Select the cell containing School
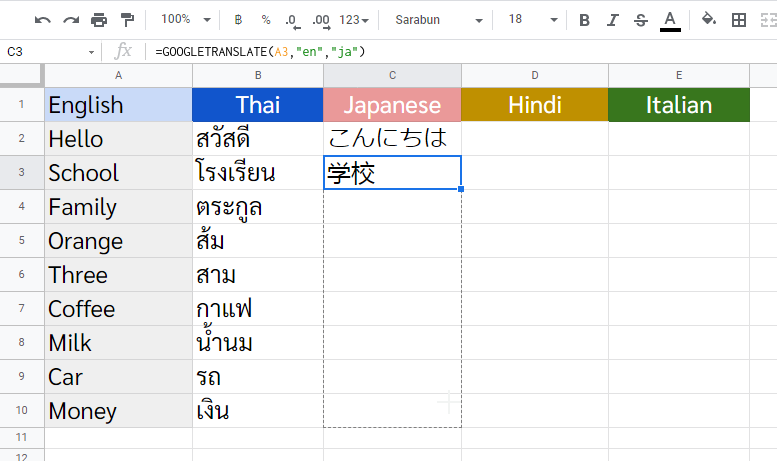The height and width of the screenshot is (461, 777). click(x=118, y=173)
